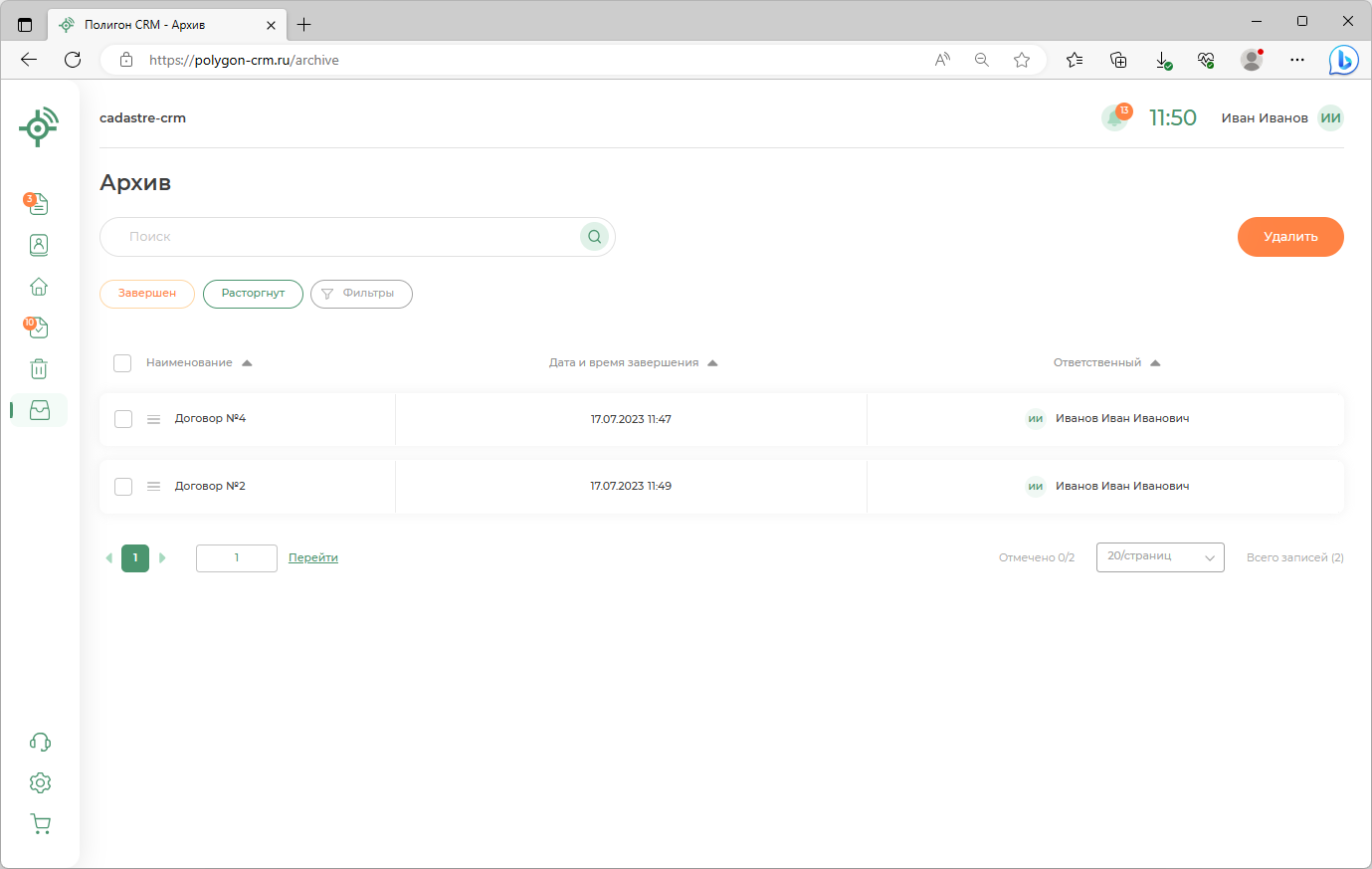
Task: Toggle the Расторгнут filter chip
Action: (x=253, y=294)
